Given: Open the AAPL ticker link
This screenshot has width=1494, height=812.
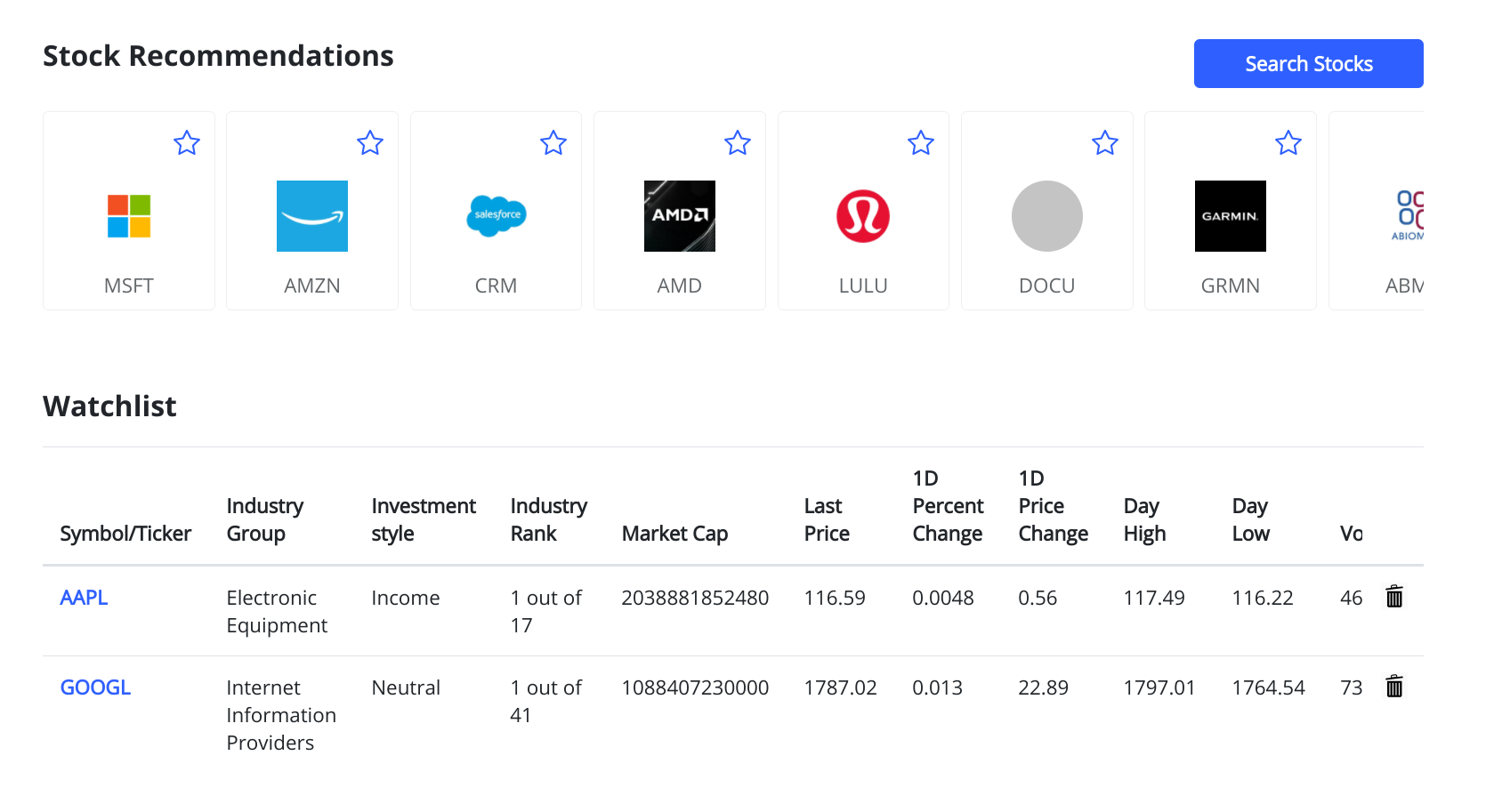Looking at the screenshot, I should pos(84,598).
